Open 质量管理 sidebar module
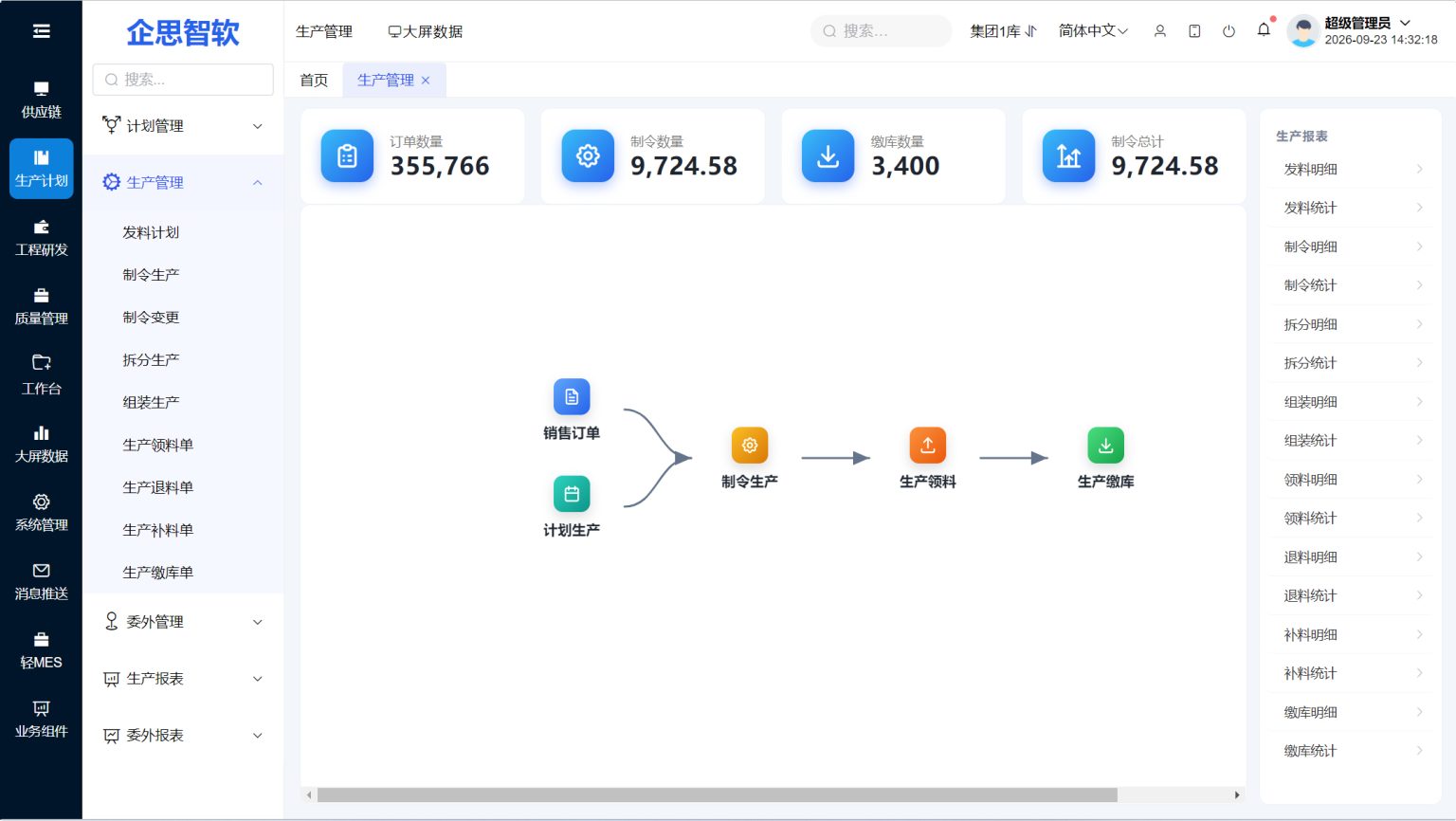1456x821 pixels. [41, 307]
